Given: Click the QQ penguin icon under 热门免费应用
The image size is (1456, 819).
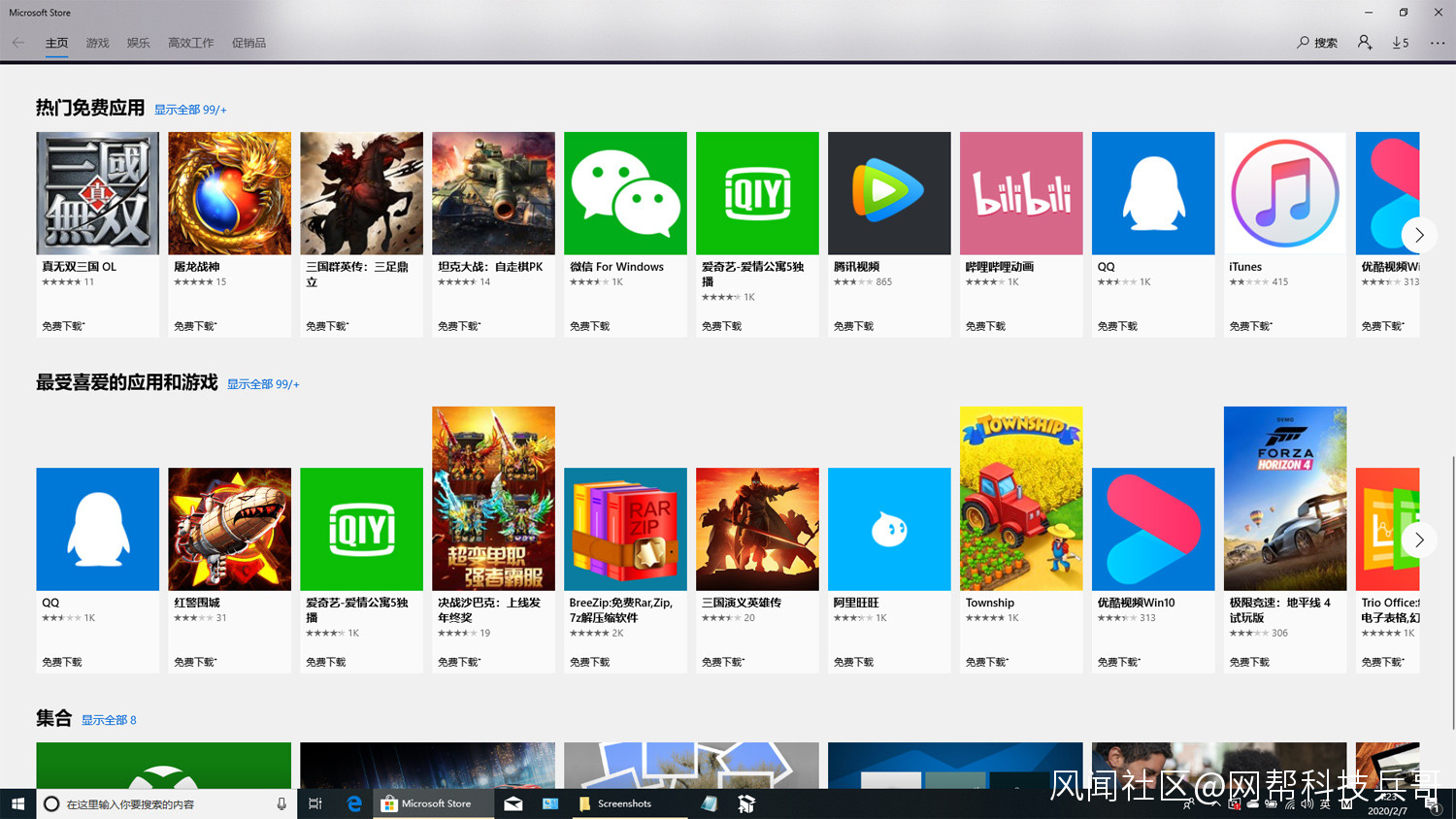Looking at the screenshot, I should 1153,193.
